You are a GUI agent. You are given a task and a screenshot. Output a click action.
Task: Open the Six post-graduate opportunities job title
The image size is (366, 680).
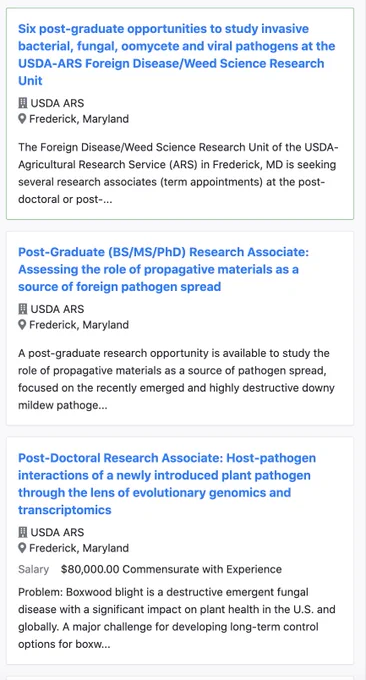[176, 55]
